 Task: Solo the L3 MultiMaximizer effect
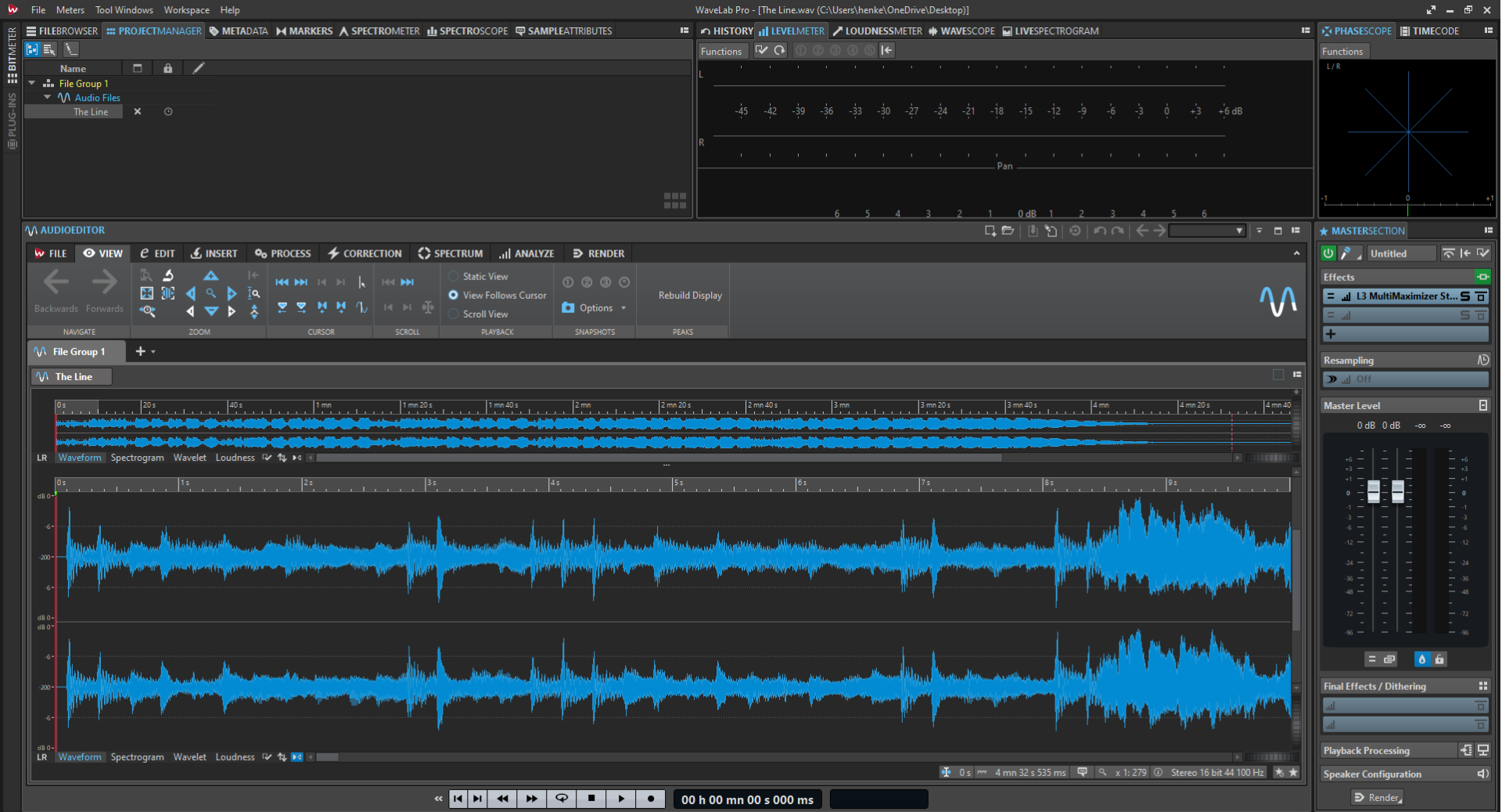(x=1465, y=296)
